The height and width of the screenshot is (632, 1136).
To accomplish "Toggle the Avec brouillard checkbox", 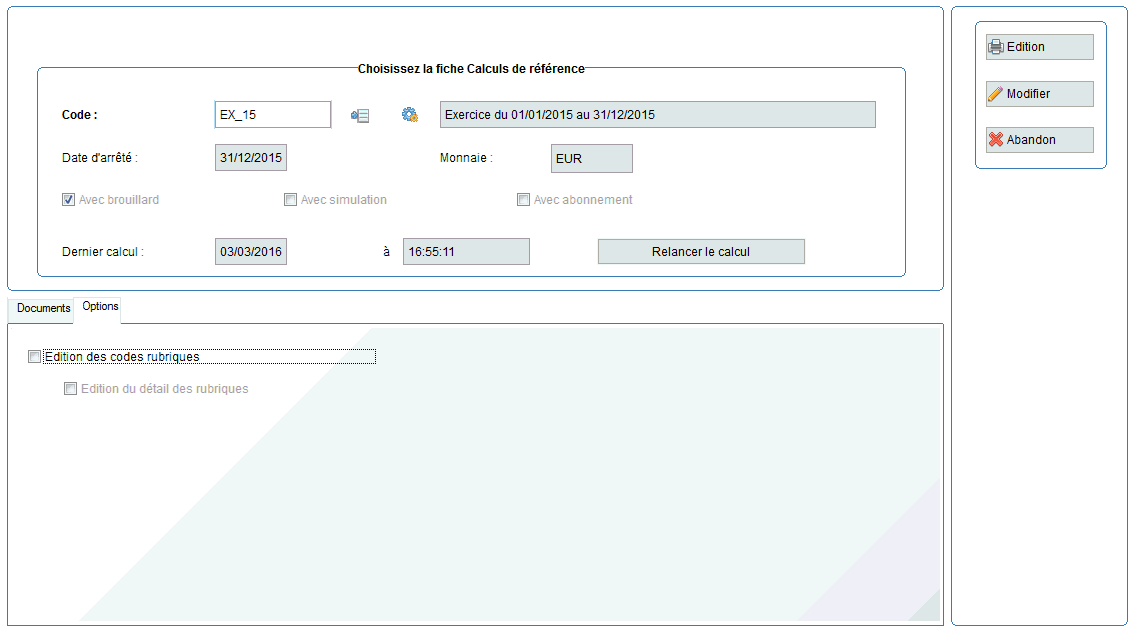I will pyautogui.click(x=69, y=200).
